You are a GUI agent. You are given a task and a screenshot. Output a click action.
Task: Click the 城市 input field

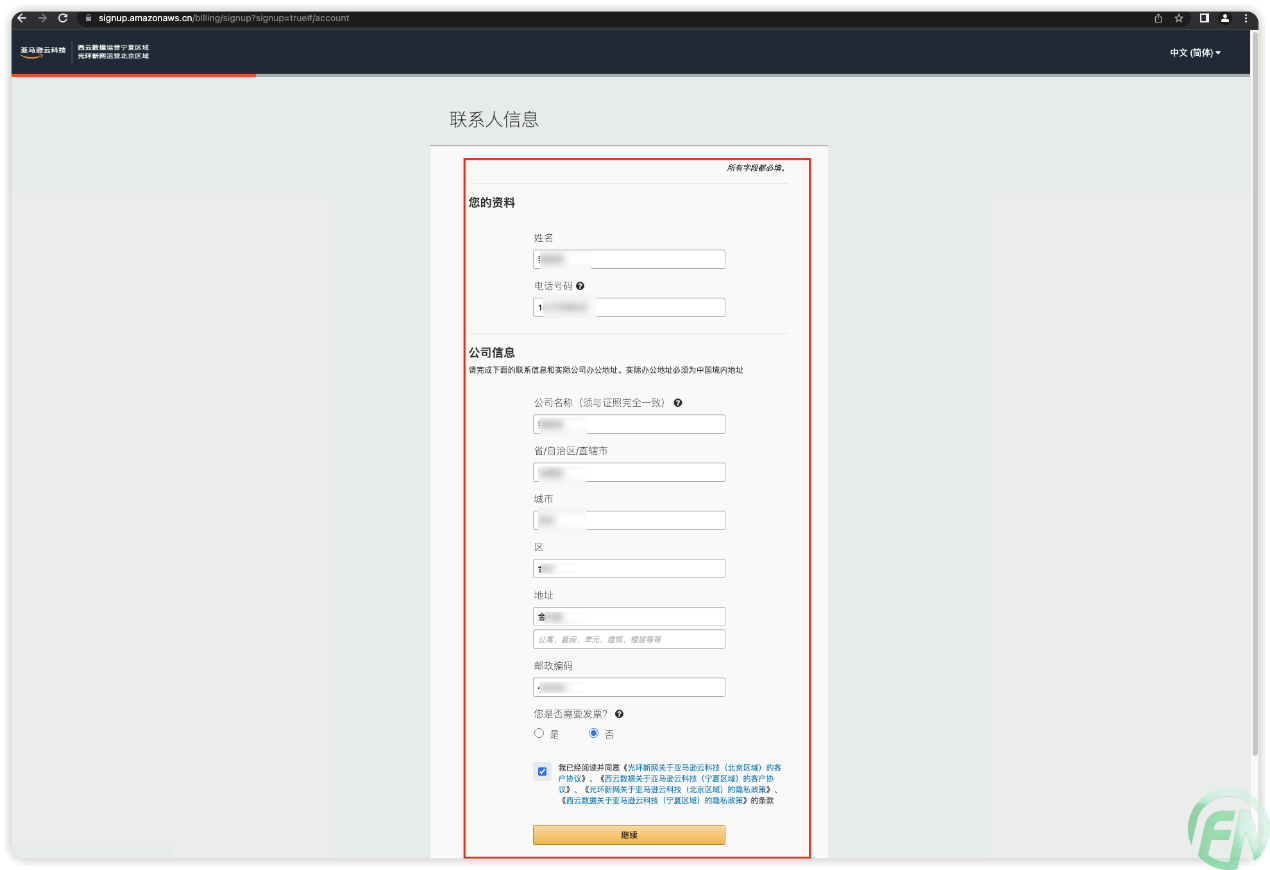[629, 520]
